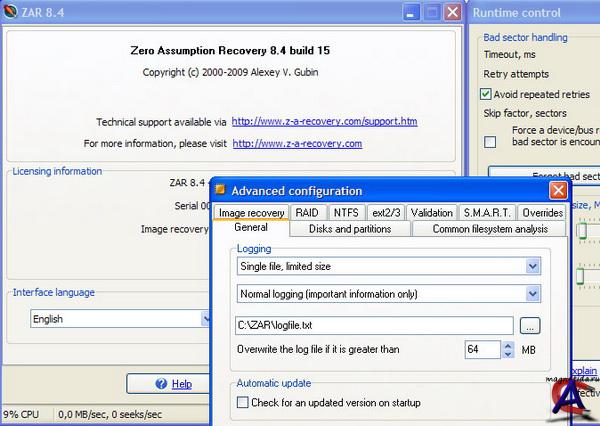The height and width of the screenshot is (426, 600).
Task: Tick the Force a device/bus reset checkbox
Action: tap(490, 142)
